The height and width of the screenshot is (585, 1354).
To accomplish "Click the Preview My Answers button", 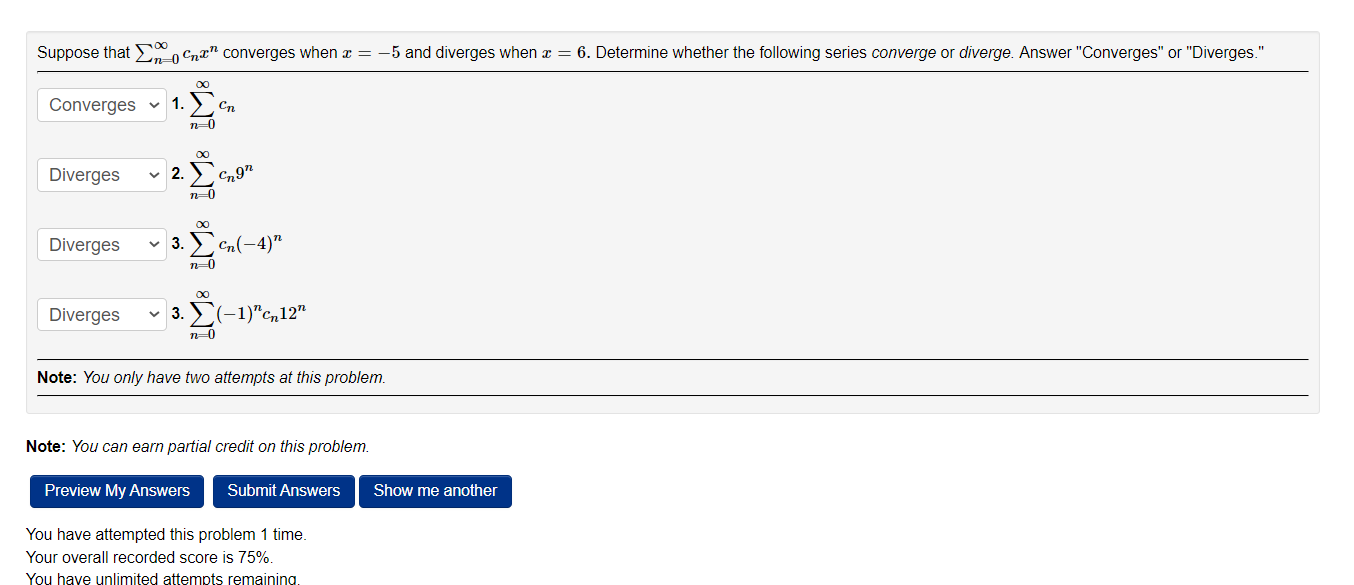I will pyautogui.click(x=116, y=491).
